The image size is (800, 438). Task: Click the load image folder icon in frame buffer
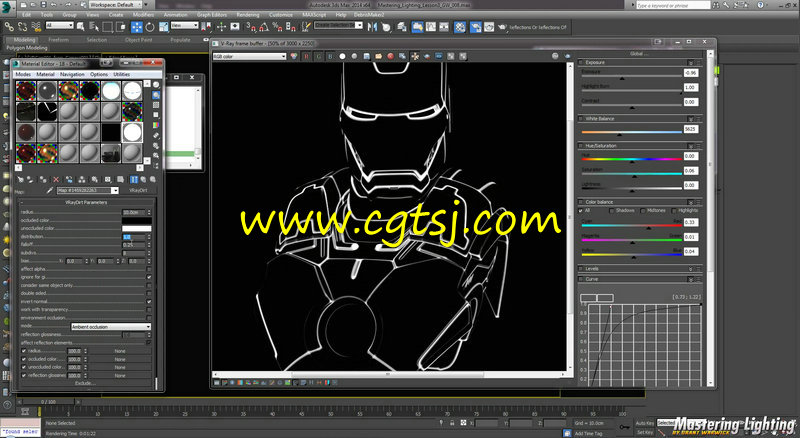378,56
